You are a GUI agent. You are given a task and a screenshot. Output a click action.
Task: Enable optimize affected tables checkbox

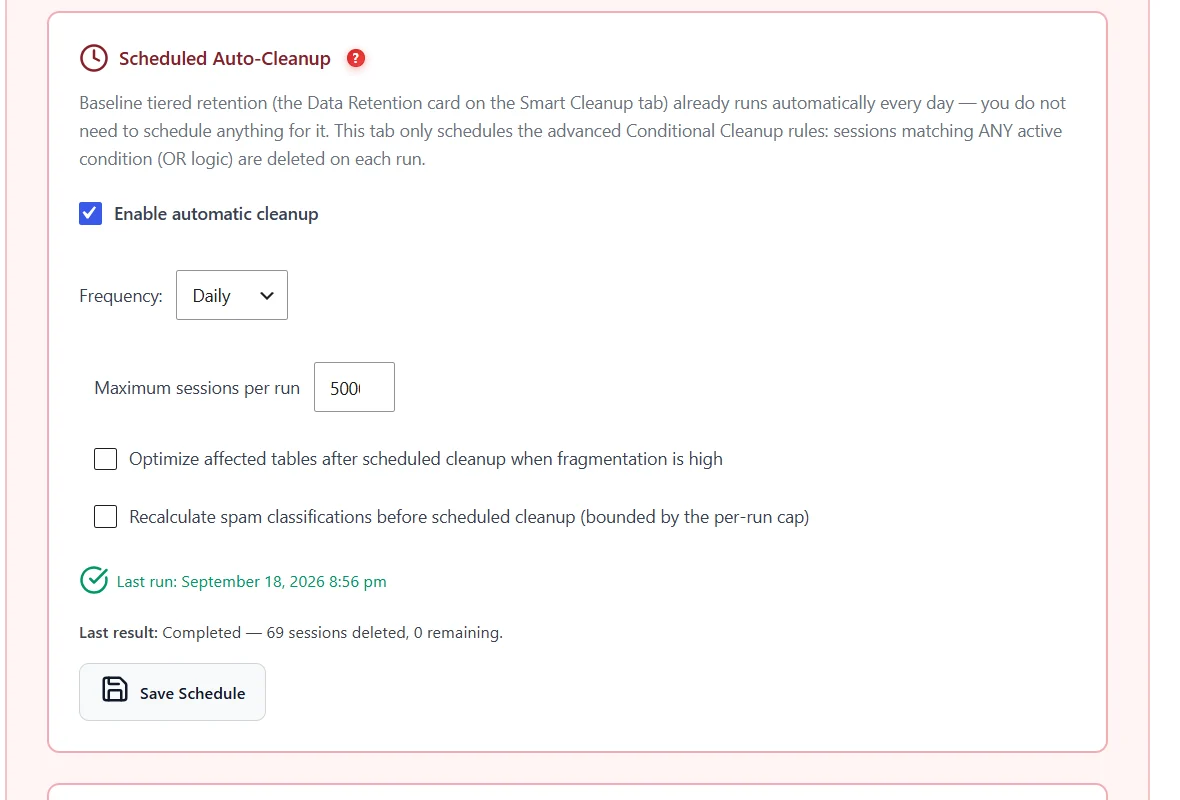click(x=105, y=459)
